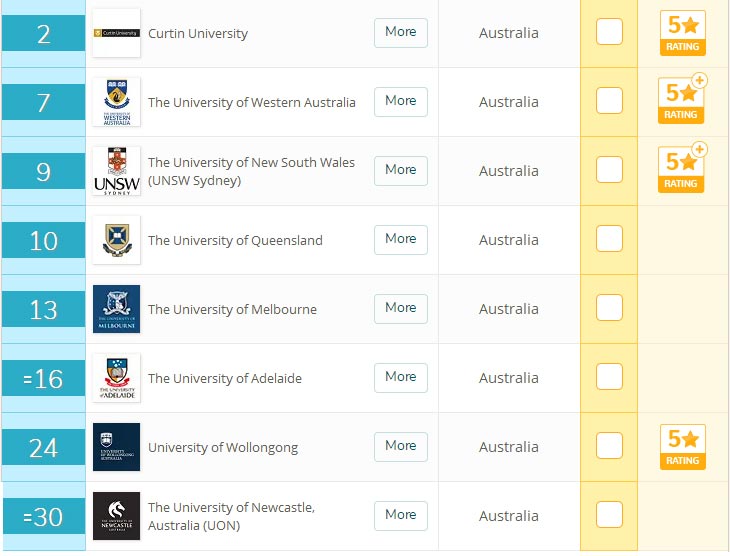The image size is (730, 556).
Task: Click the Curtin University logo
Action: pyautogui.click(x=116, y=33)
